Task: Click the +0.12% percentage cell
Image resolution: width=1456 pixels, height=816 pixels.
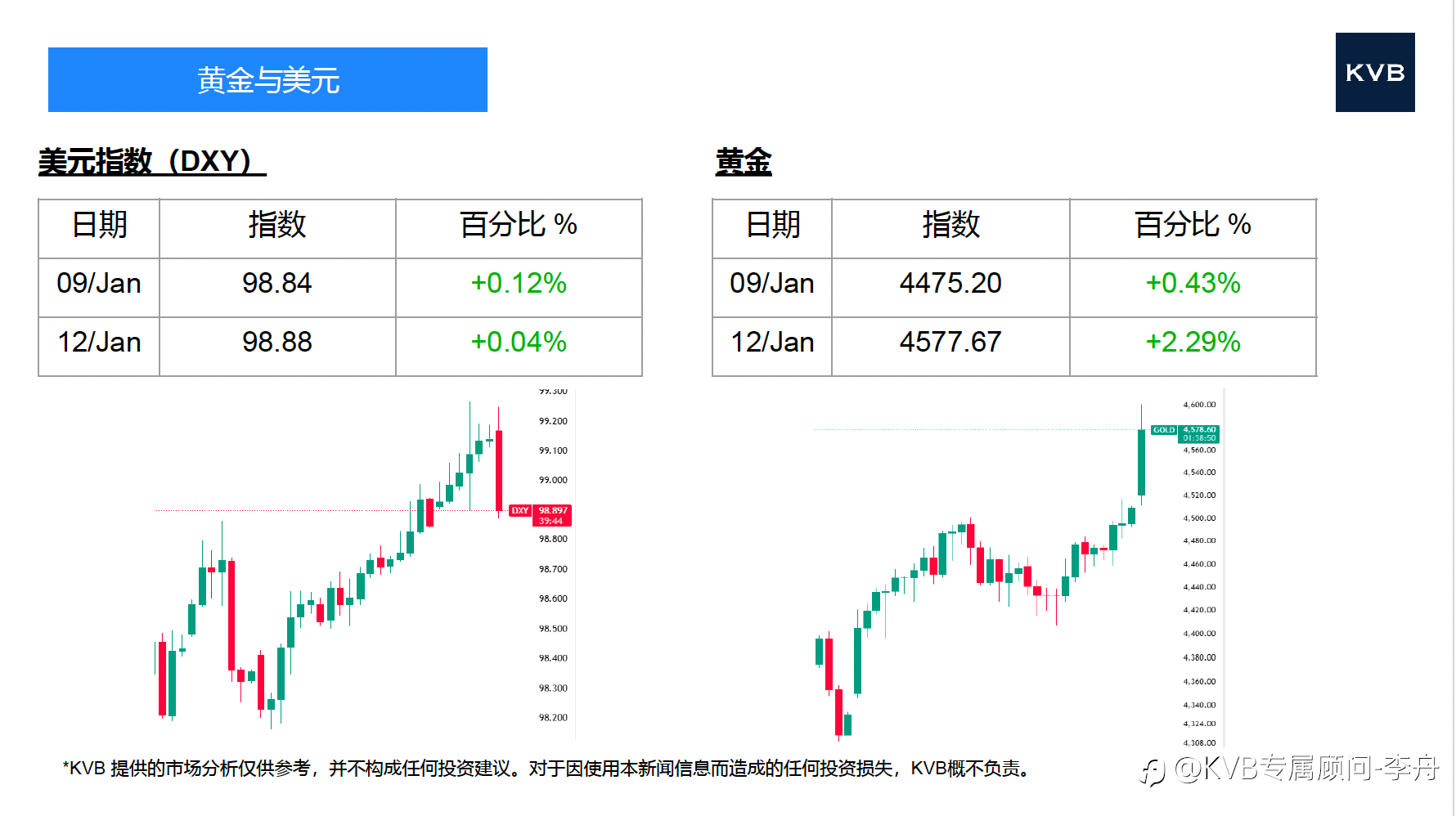Action: click(x=519, y=284)
